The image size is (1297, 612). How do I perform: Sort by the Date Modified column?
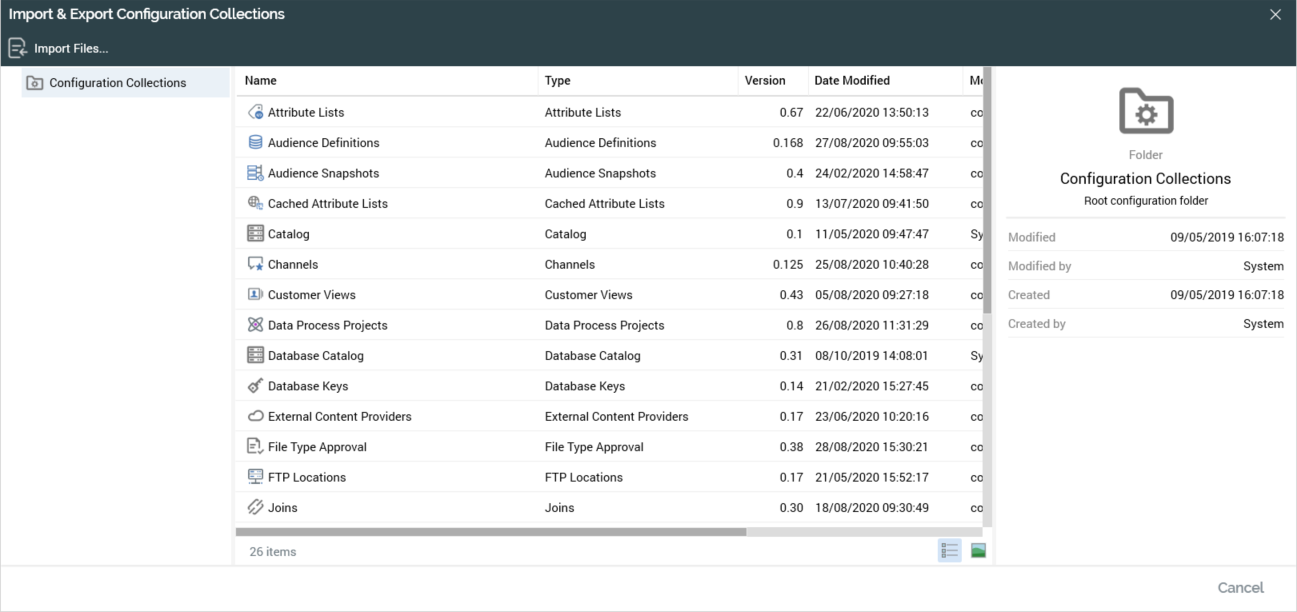pos(851,81)
